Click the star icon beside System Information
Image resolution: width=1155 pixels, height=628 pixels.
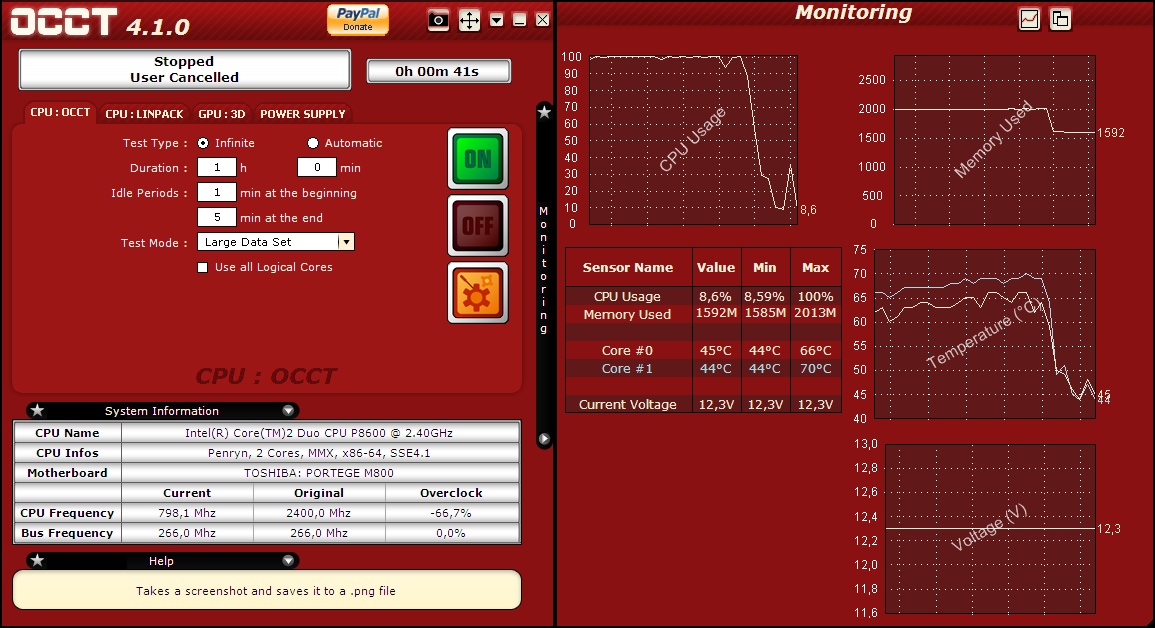click(38, 411)
